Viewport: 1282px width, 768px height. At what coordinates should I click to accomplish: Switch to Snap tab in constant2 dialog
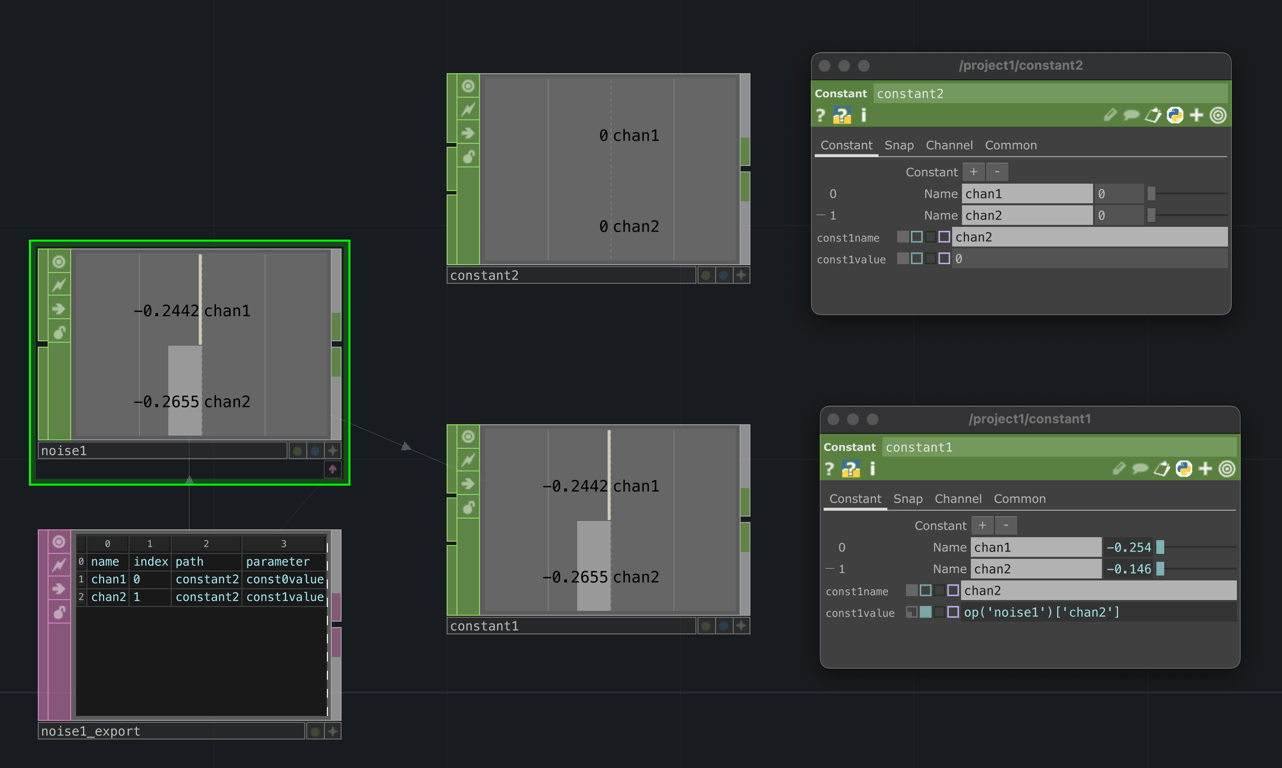tap(899, 145)
